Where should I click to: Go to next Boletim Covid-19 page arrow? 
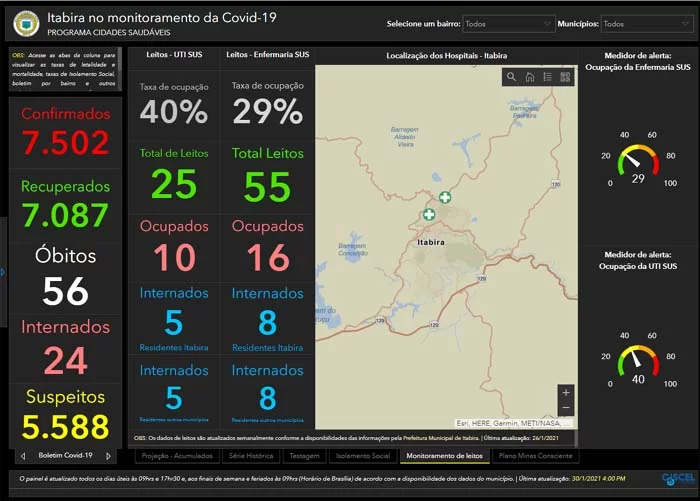pos(108,456)
